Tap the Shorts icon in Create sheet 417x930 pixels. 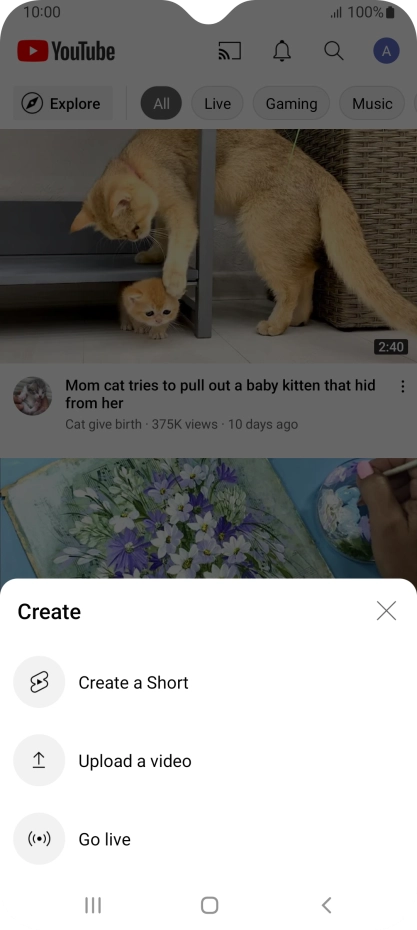pyautogui.click(x=39, y=682)
